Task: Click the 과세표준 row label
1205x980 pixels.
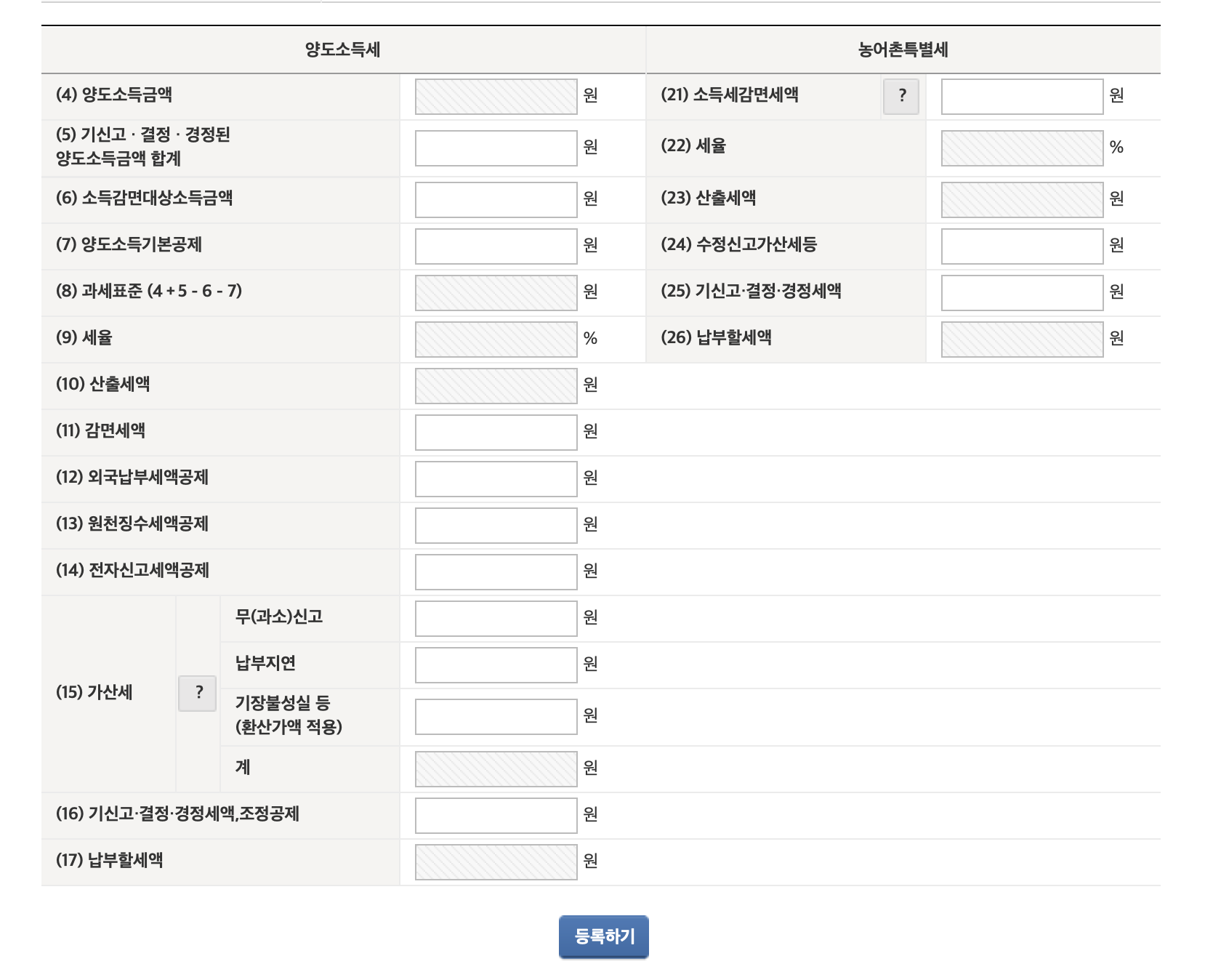Action: pos(145,293)
